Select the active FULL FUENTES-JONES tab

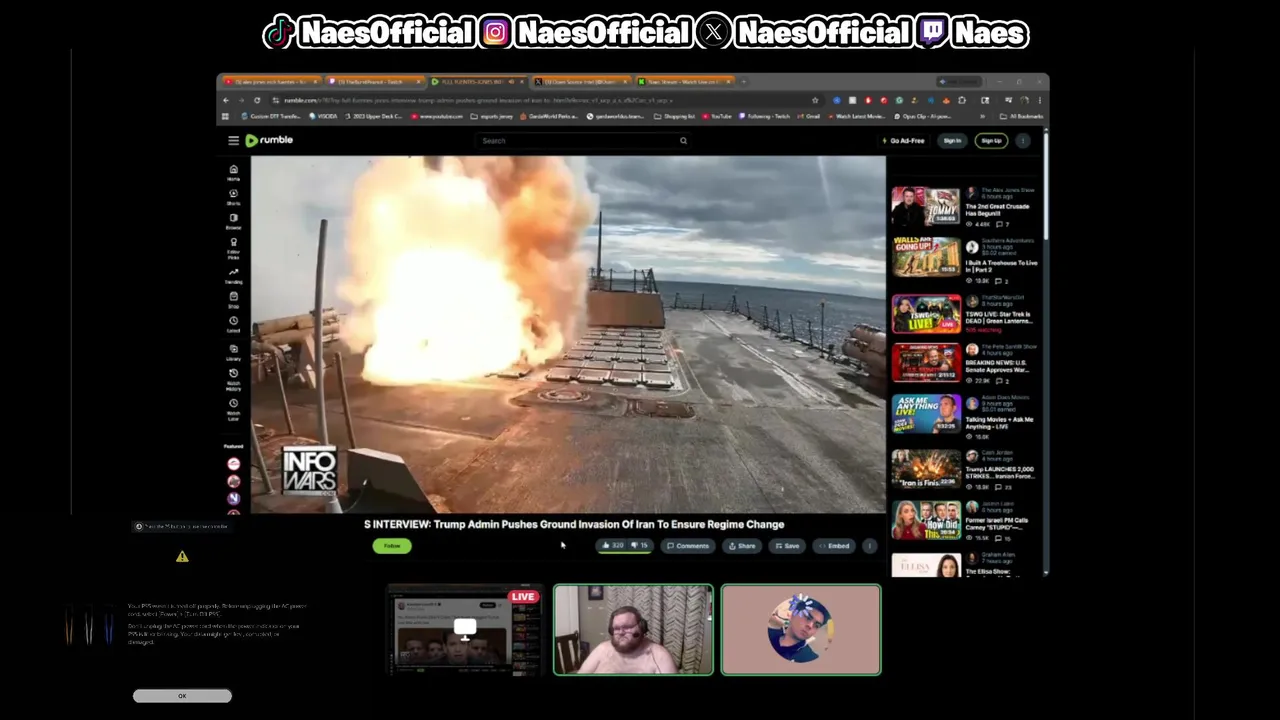[x=478, y=82]
